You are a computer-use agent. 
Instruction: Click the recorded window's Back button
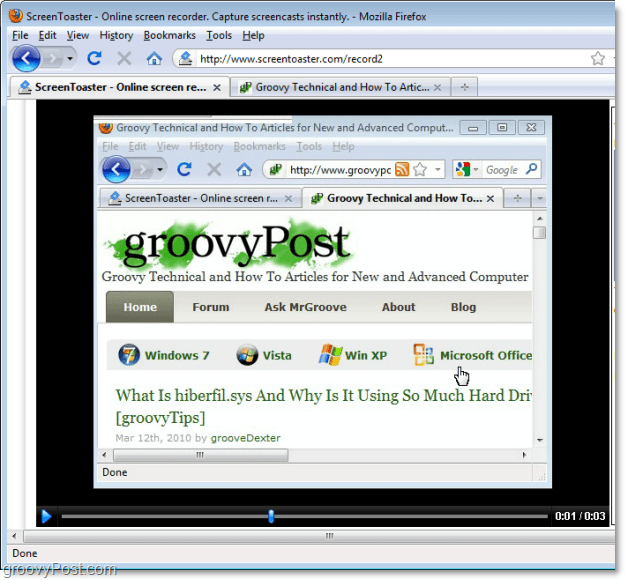point(116,169)
